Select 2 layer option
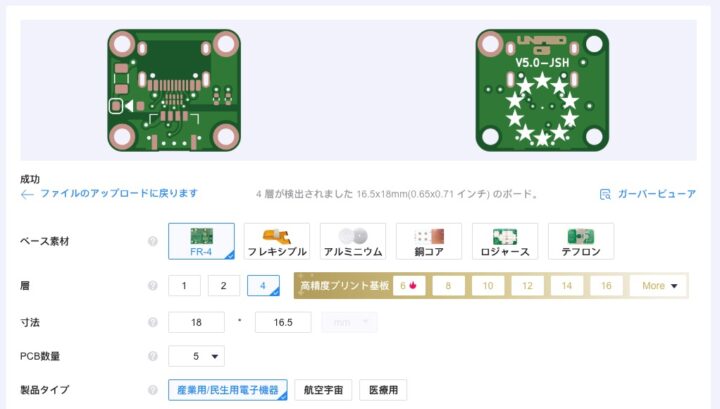 (224, 286)
